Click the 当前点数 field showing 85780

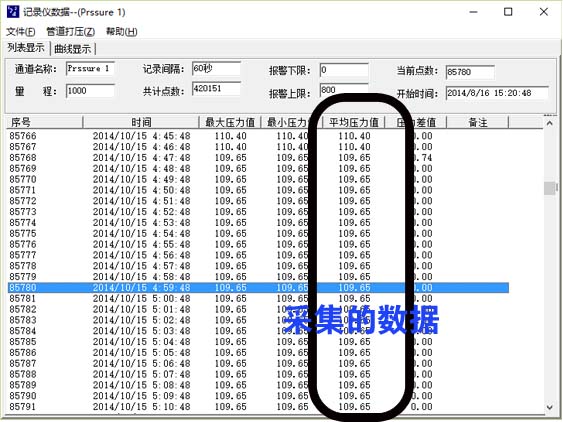[470, 72]
